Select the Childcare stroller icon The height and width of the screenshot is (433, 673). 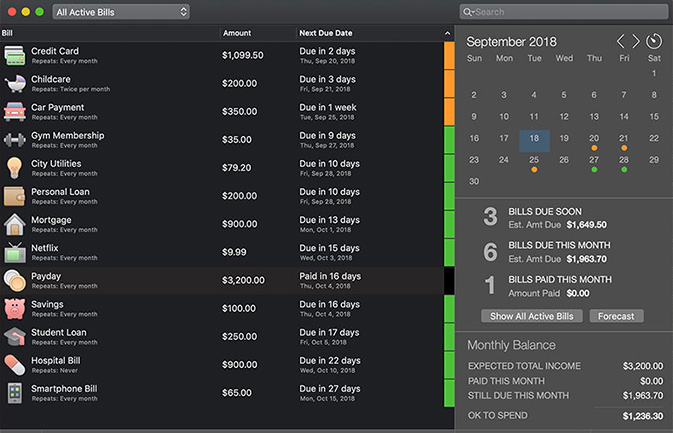pos(14,83)
